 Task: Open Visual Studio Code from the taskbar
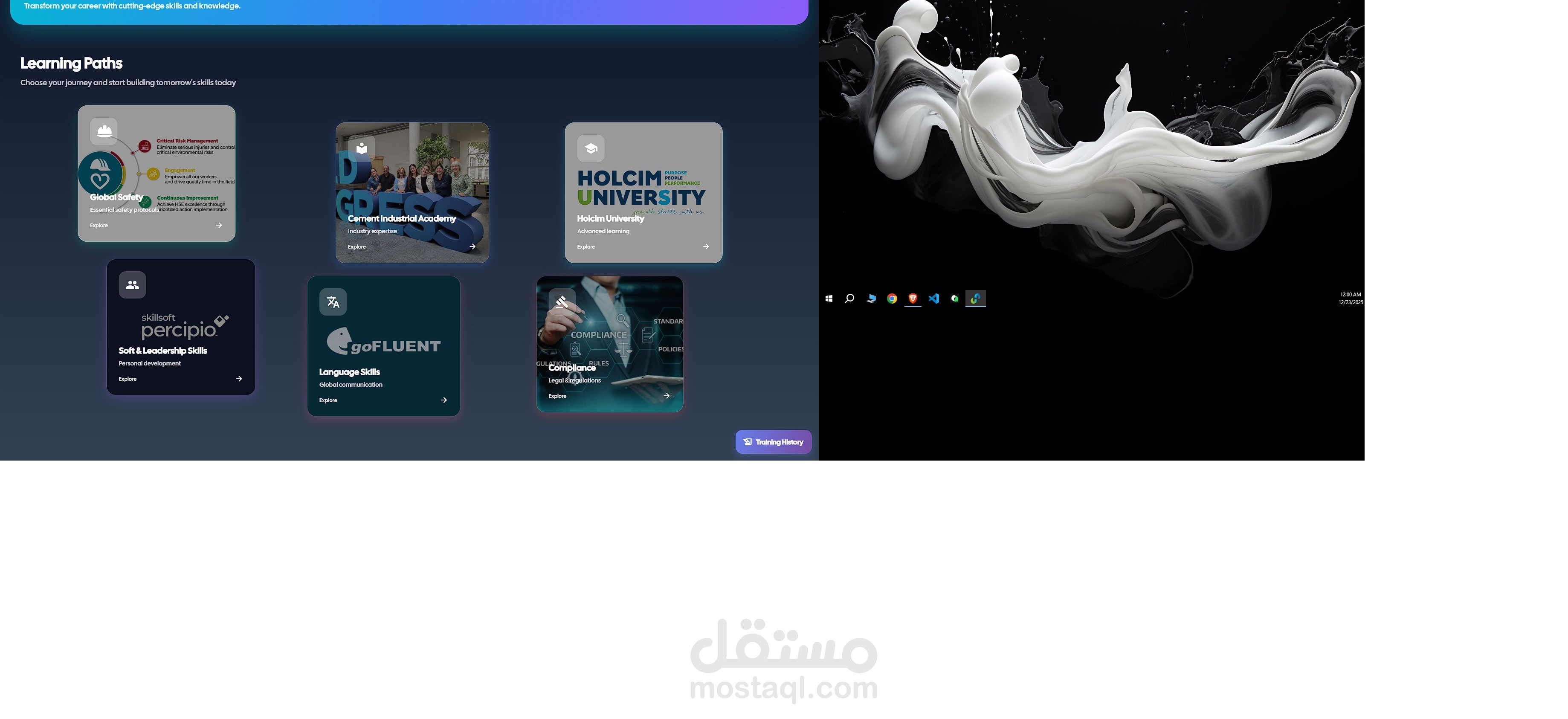click(934, 299)
